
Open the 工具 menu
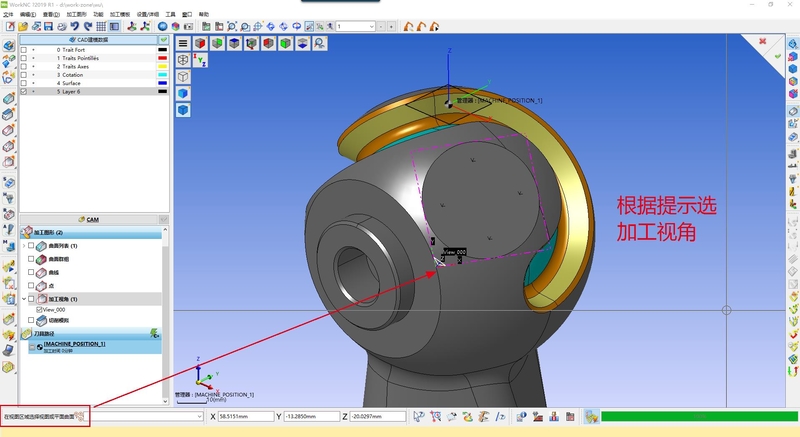coord(169,15)
